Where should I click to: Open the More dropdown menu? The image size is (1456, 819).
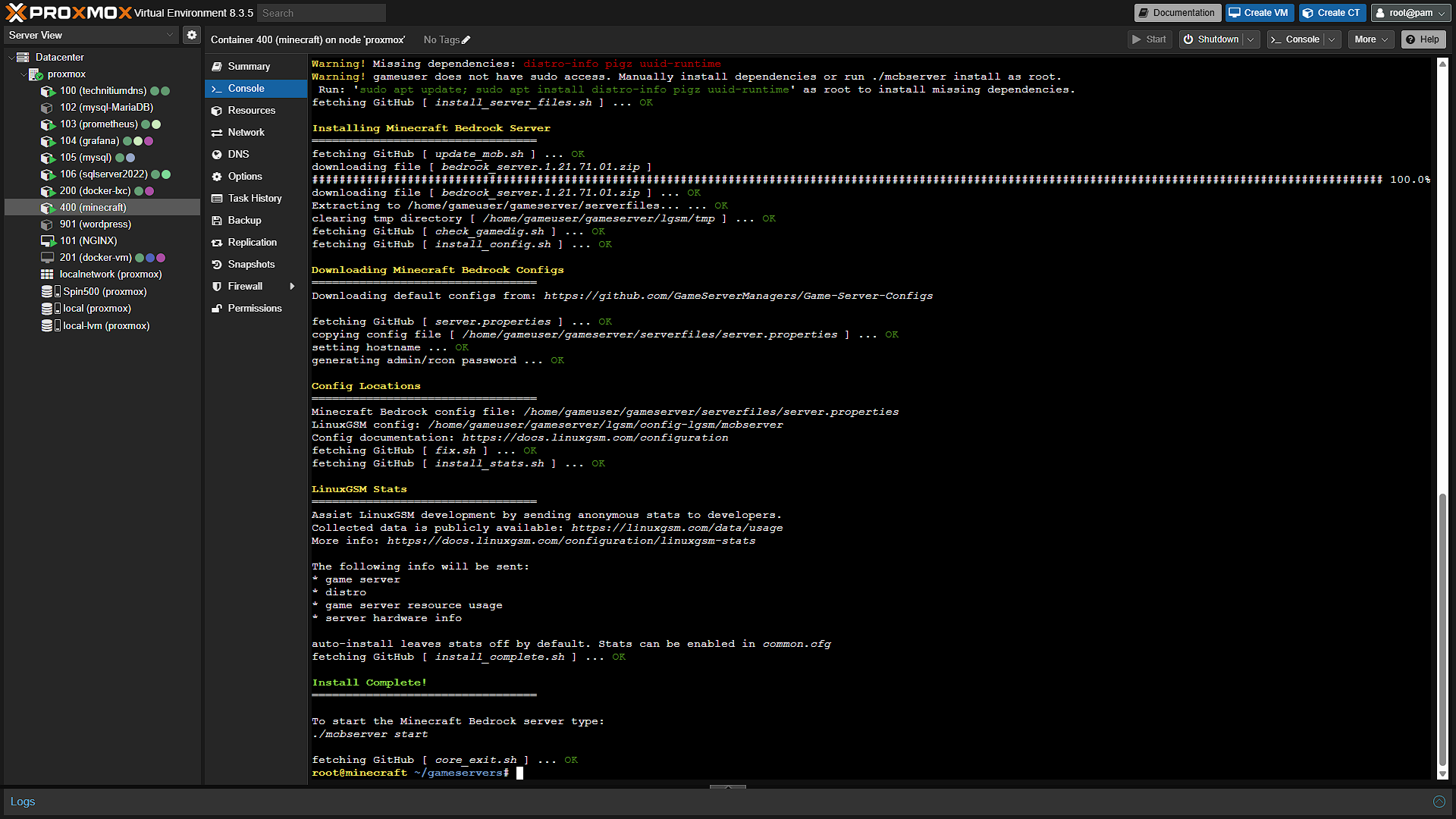(x=1371, y=39)
